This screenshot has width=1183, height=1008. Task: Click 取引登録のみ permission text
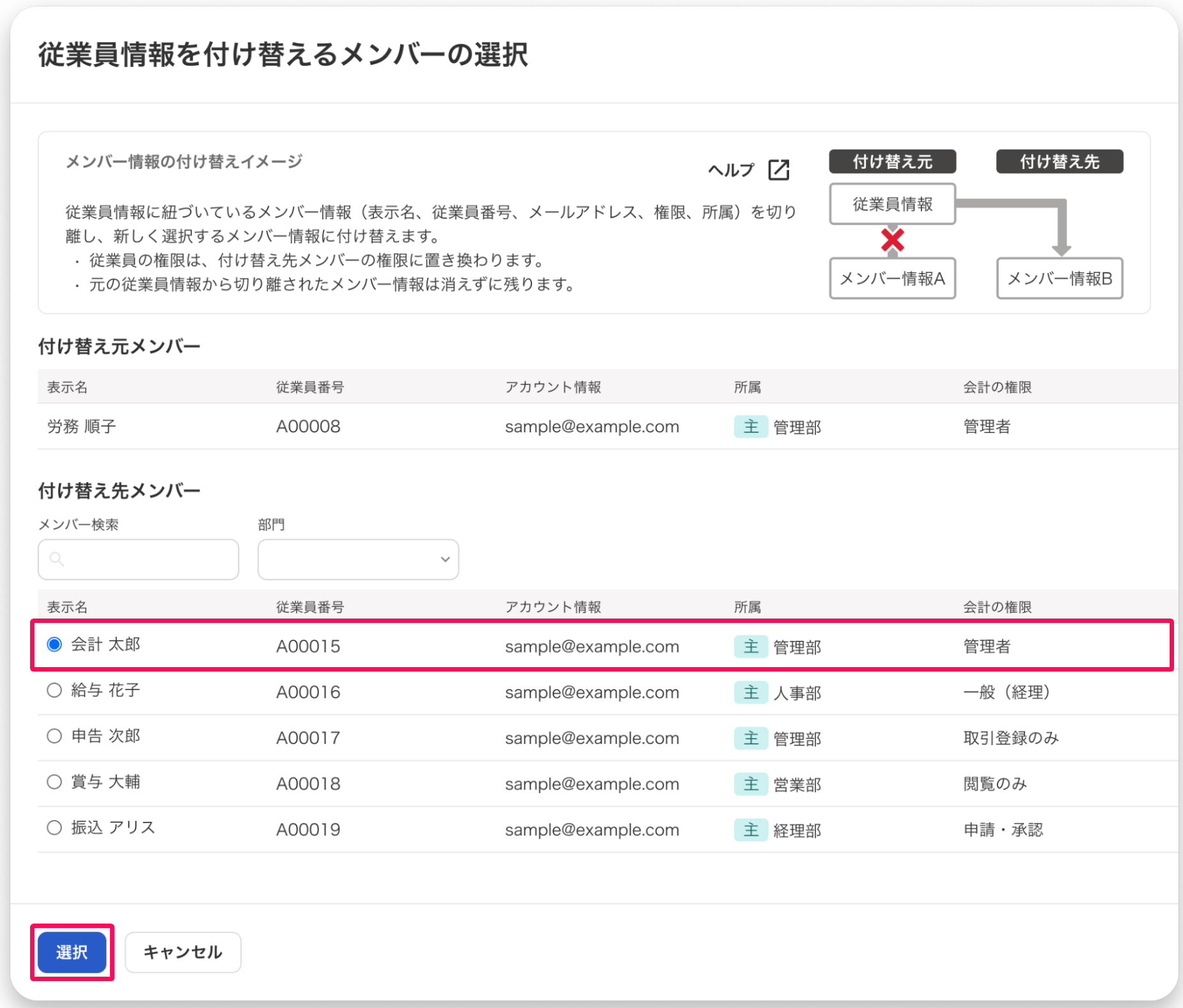coord(1011,738)
